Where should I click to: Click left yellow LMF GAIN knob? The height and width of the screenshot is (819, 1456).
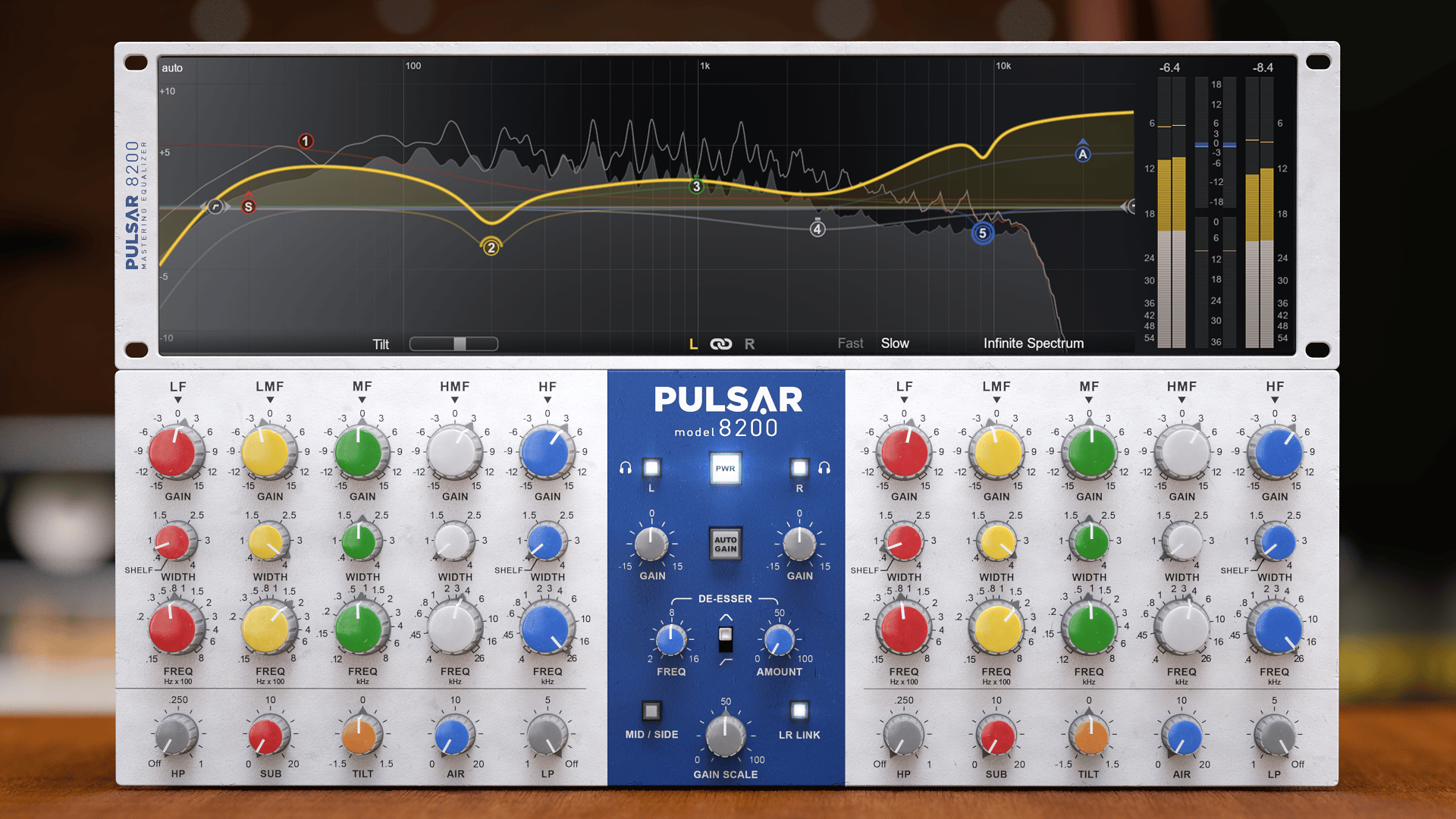[x=268, y=453]
